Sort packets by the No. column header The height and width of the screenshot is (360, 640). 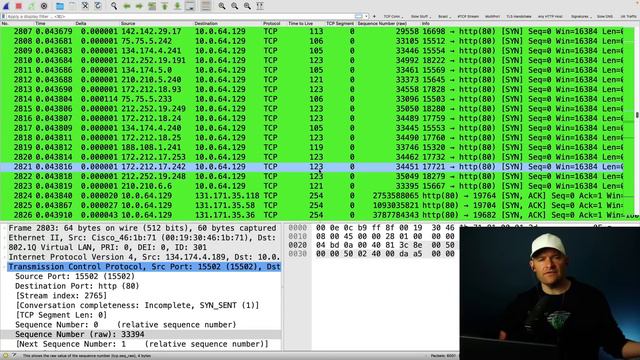pyautogui.click(x=5, y=23)
